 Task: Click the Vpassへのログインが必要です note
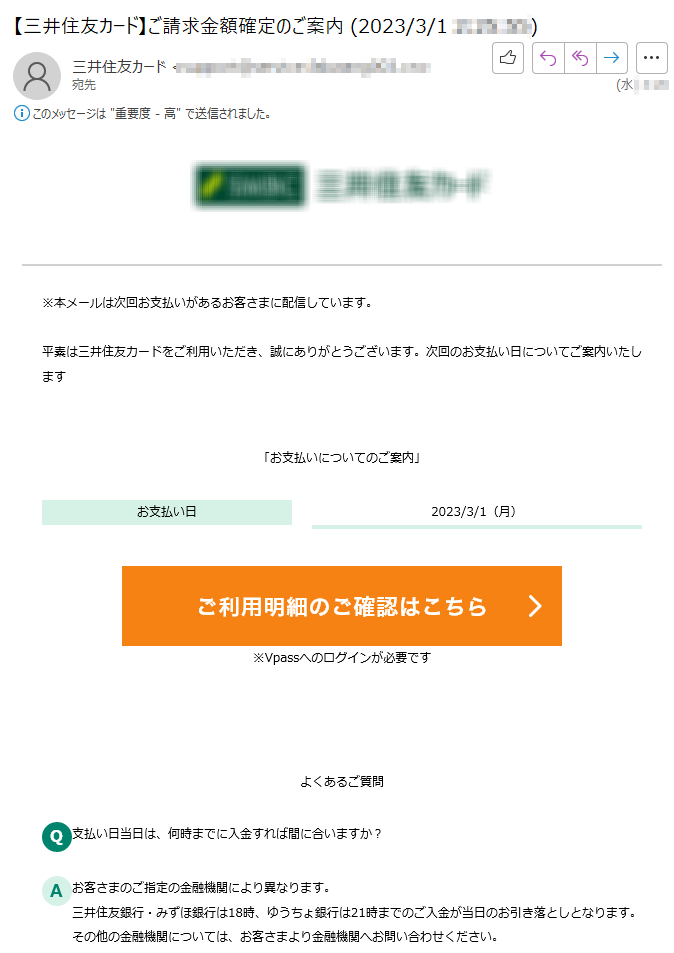(342, 658)
